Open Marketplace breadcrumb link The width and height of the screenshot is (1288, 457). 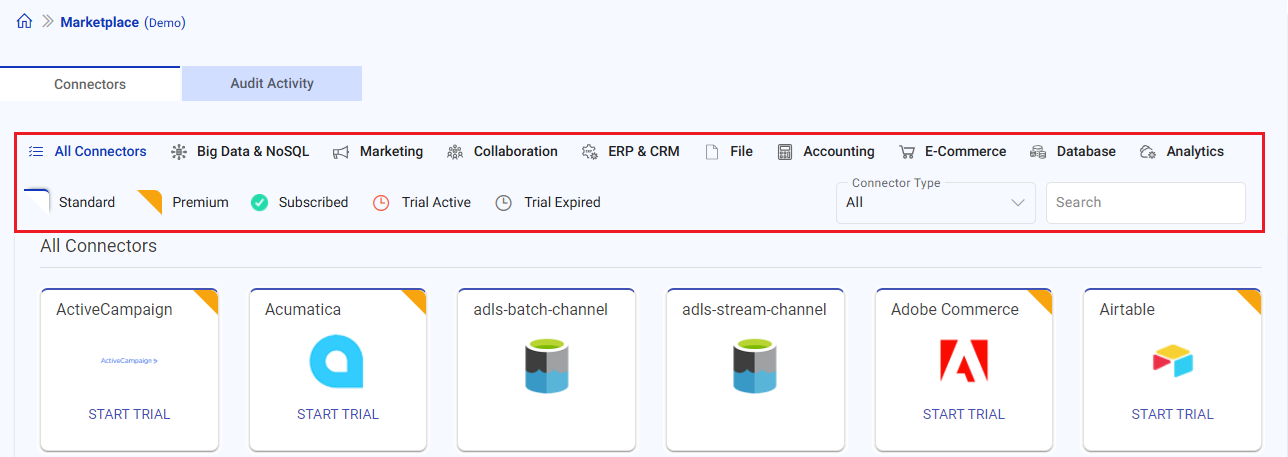click(100, 22)
